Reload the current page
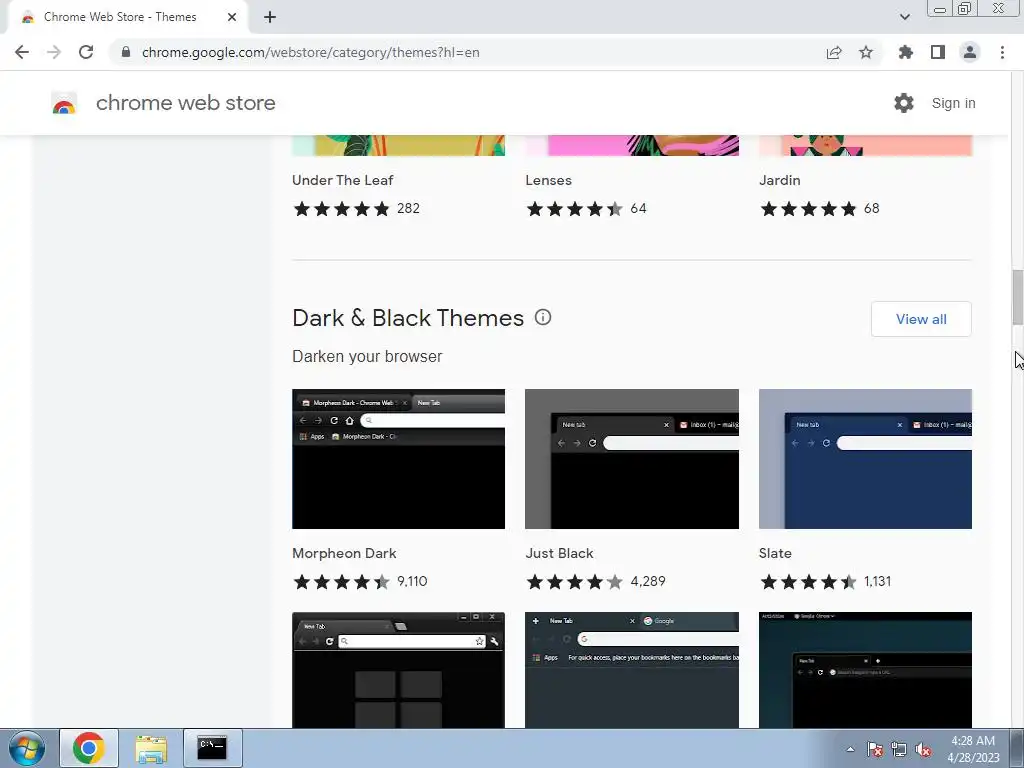 [86, 52]
